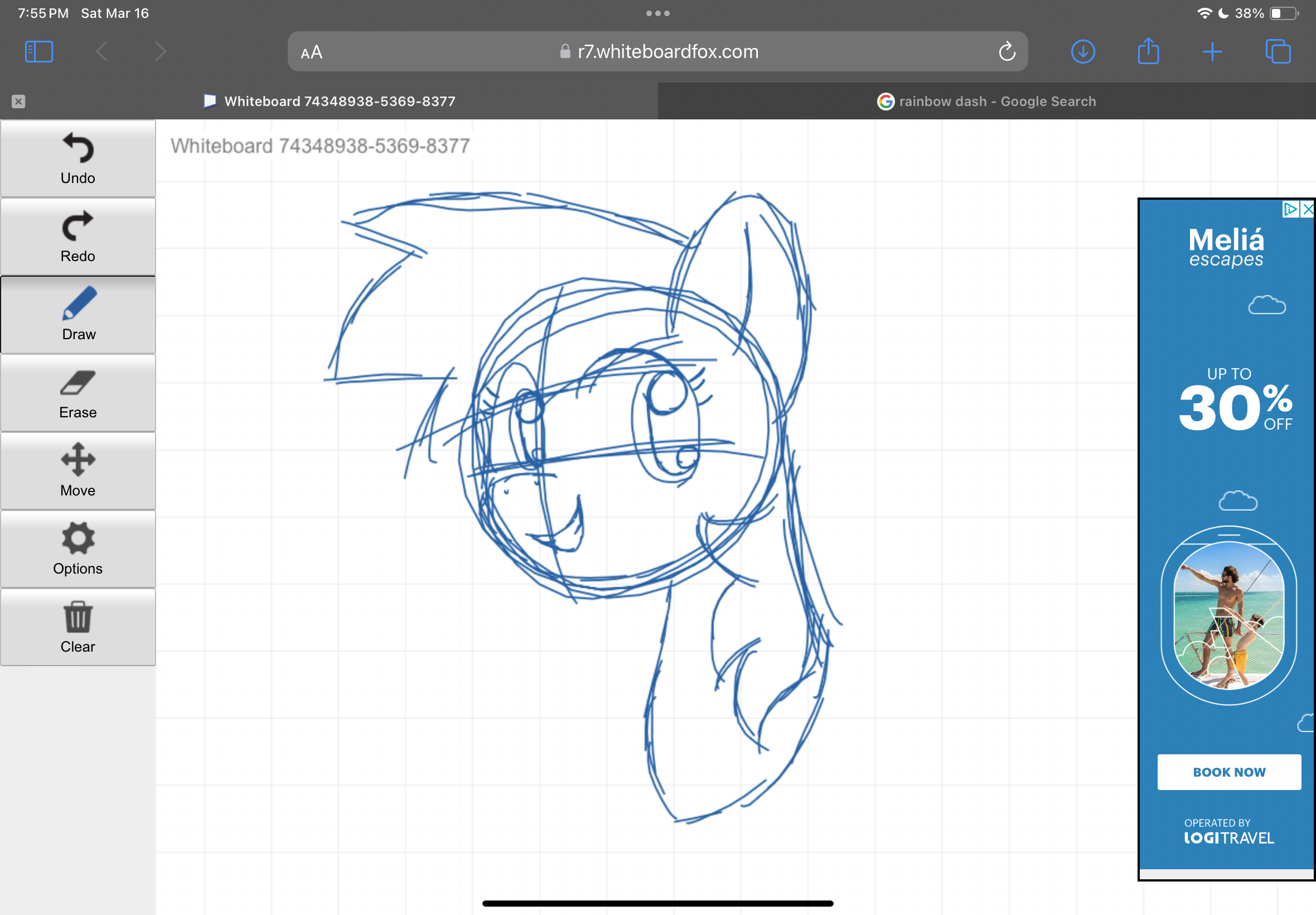This screenshot has height=915, width=1316.
Task: Toggle the Safari sidebar icon
Action: pos(38,51)
